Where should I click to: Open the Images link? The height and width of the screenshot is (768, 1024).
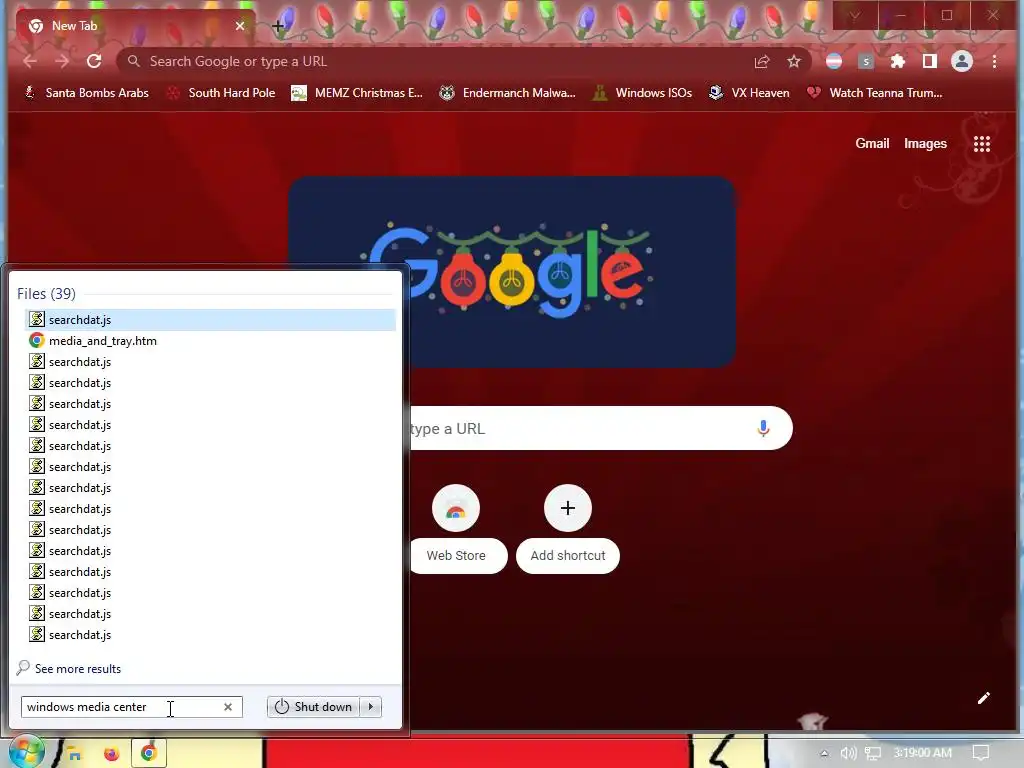[x=925, y=144]
